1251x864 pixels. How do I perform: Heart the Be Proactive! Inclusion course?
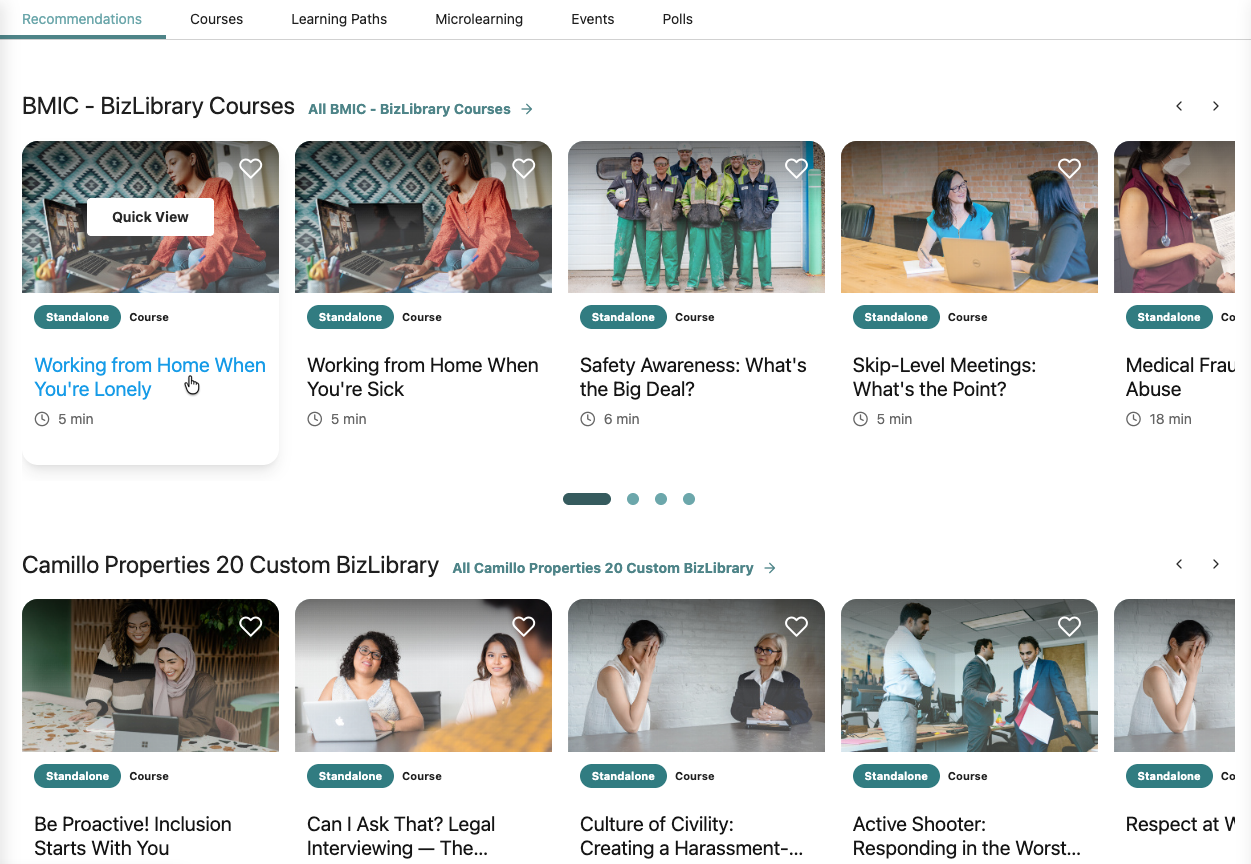(251, 627)
